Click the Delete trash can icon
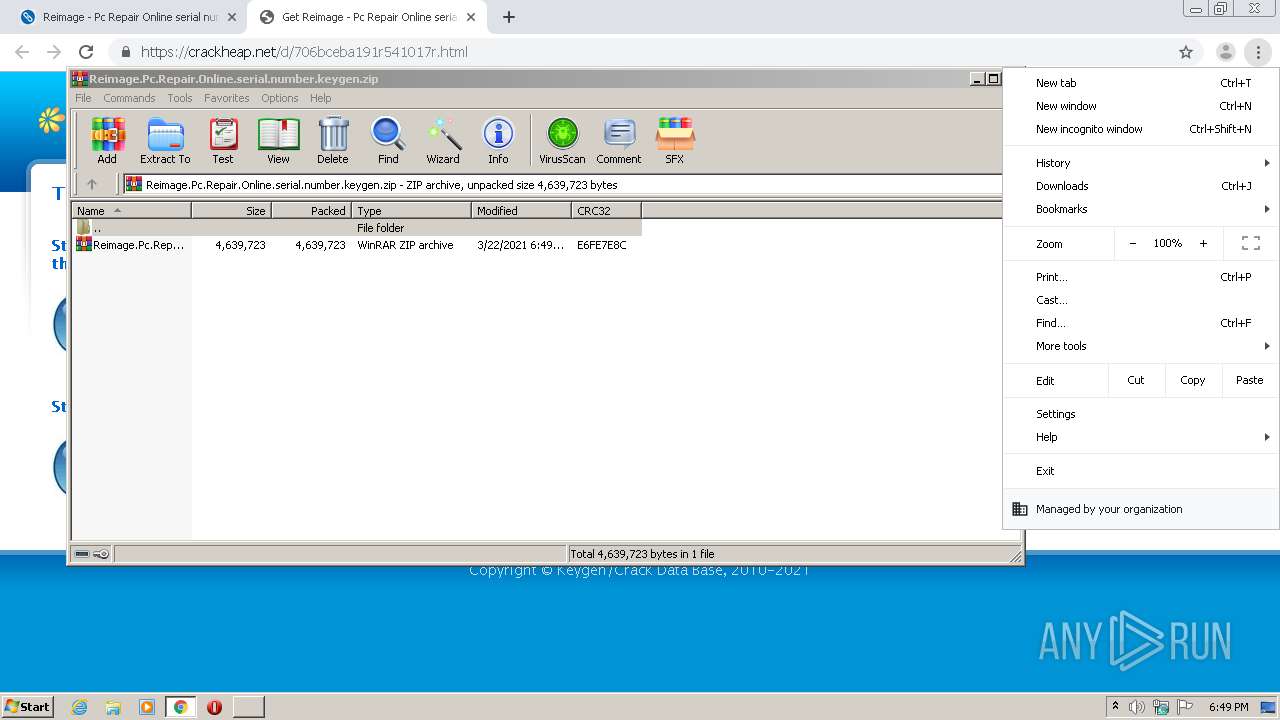 (333, 140)
